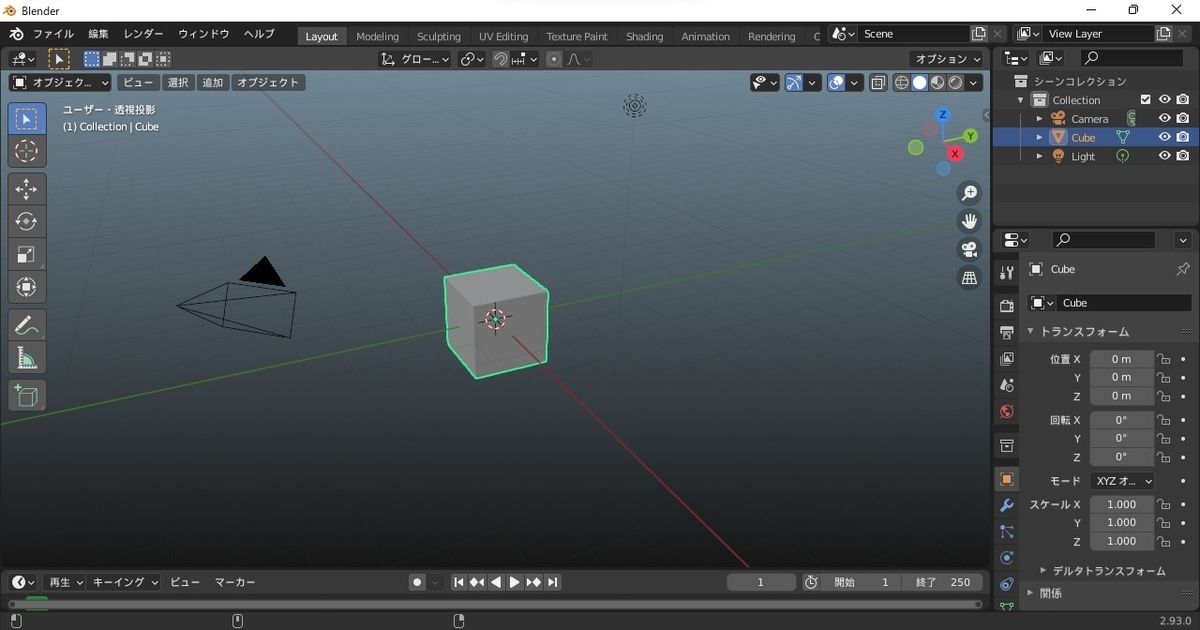This screenshot has height=630, width=1200.
Task: Switch to the UV Editing workspace tab
Action: coord(503,36)
